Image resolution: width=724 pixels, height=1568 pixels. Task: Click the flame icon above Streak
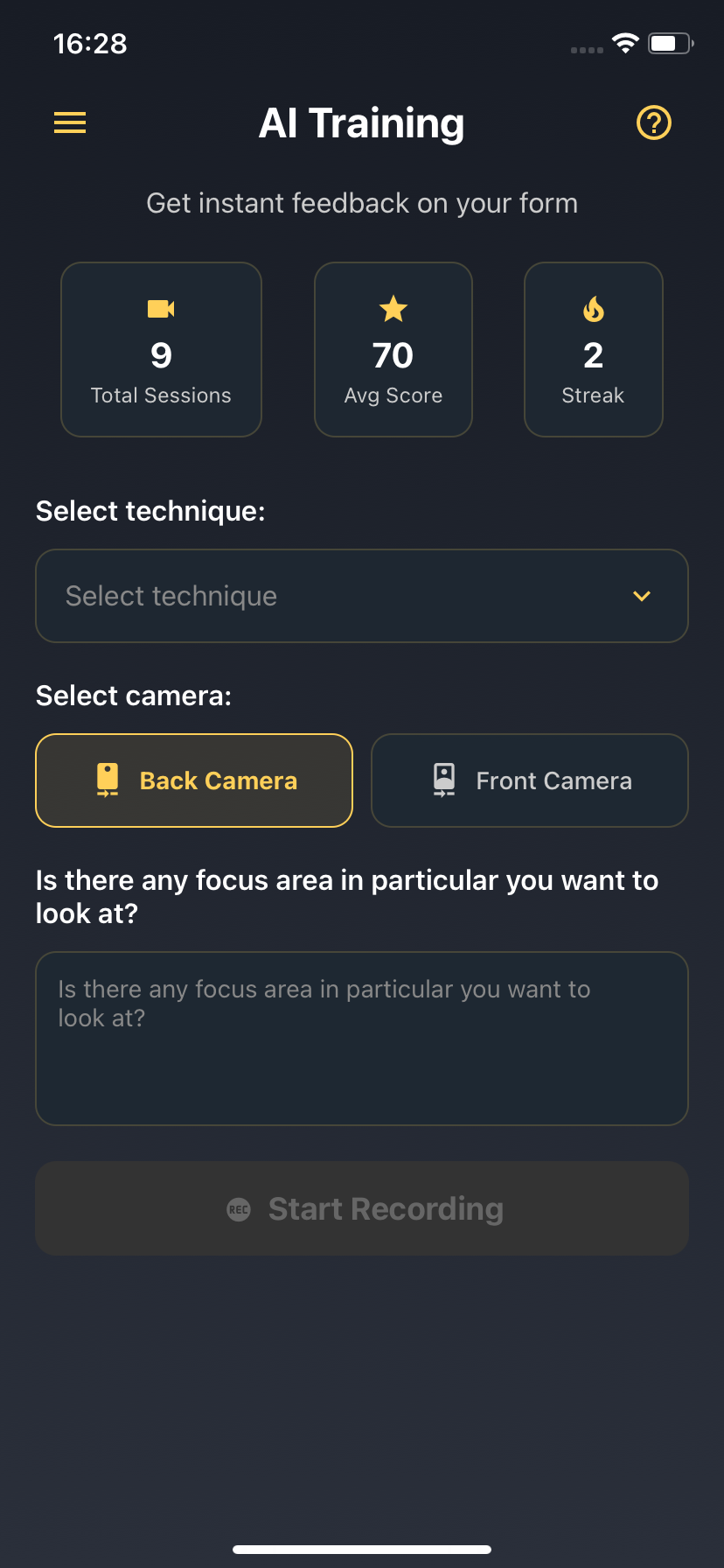[x=593, y=308]
